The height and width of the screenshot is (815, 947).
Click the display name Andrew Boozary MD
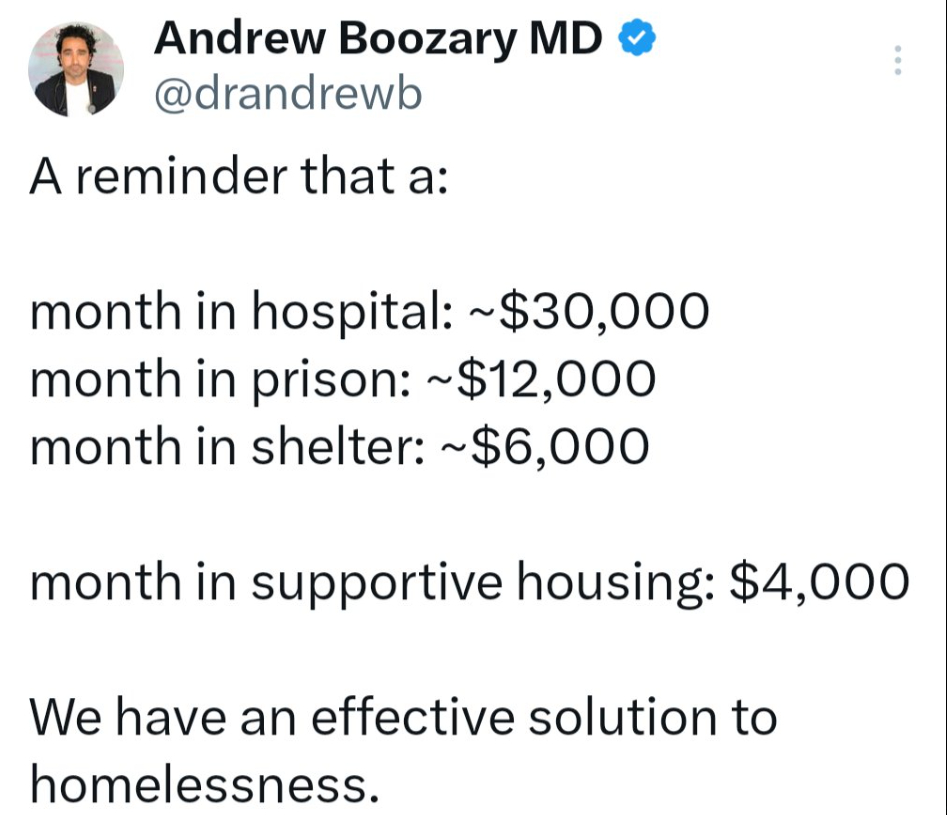coord(379,40)
